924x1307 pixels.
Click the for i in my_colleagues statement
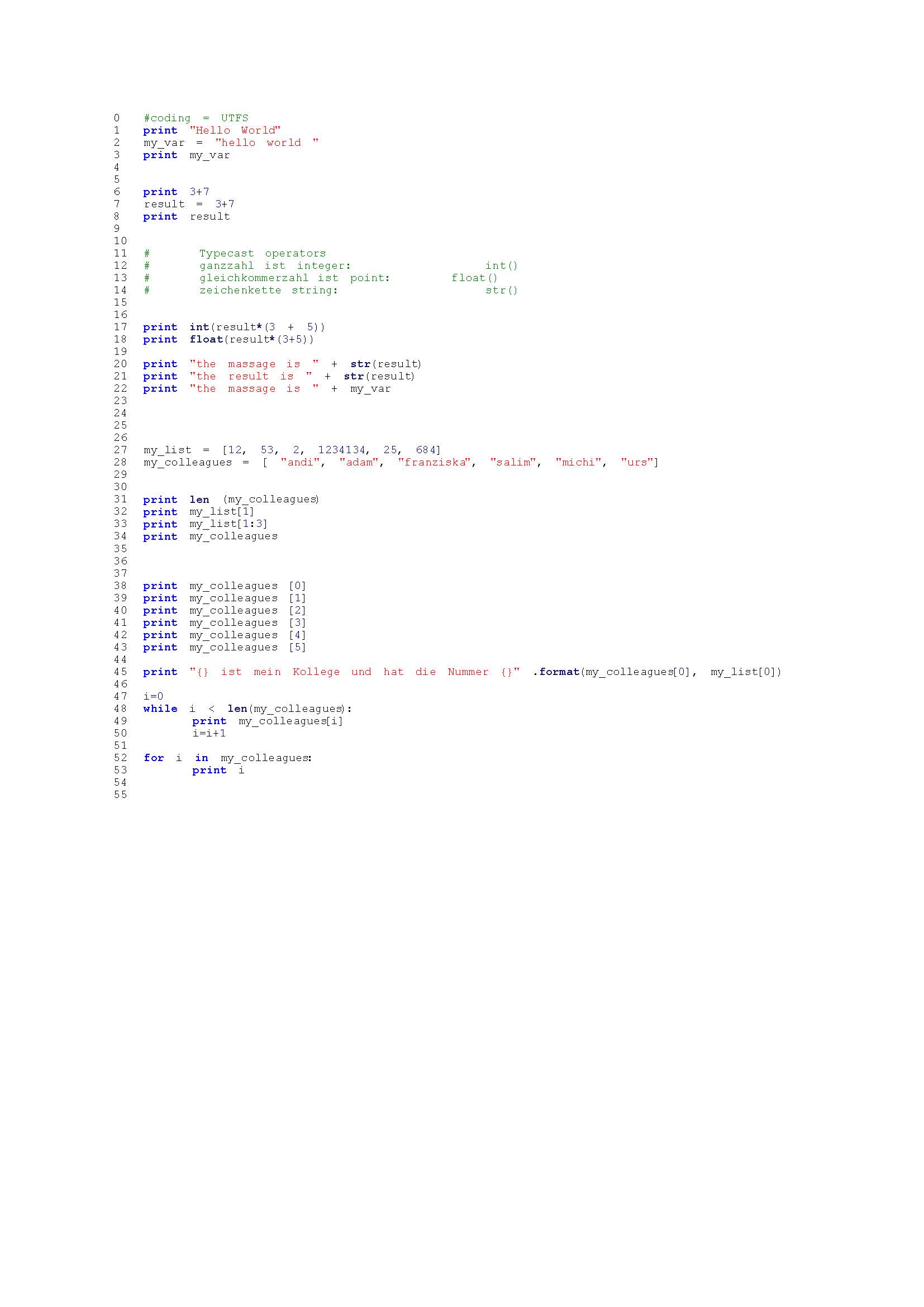pos(227,758)
